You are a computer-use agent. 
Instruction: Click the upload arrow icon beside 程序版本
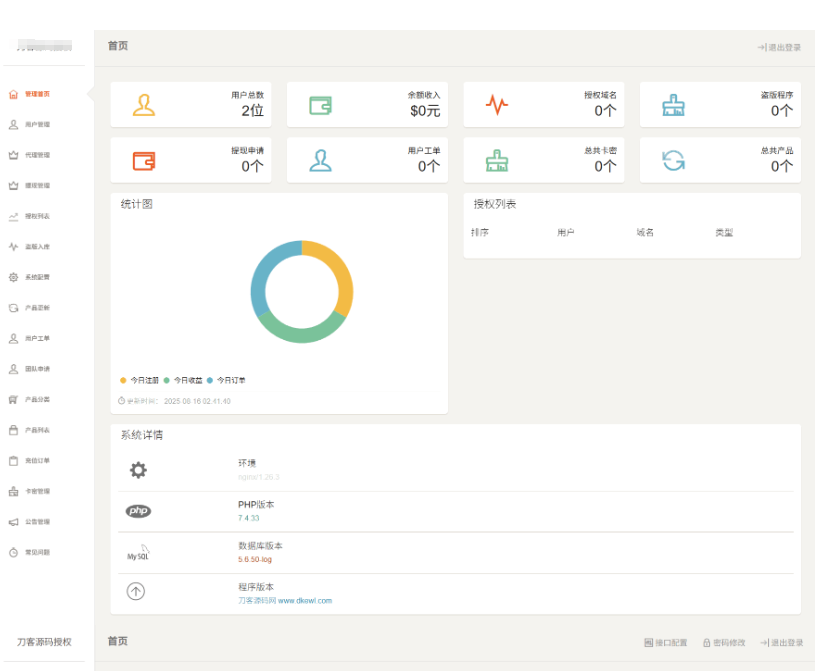137,591
